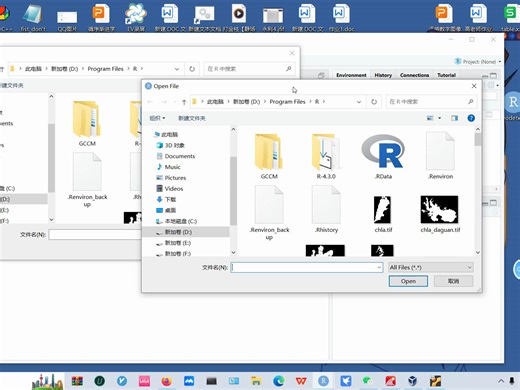Select the chla.tif thumbnail

click(x=383, y=214)
